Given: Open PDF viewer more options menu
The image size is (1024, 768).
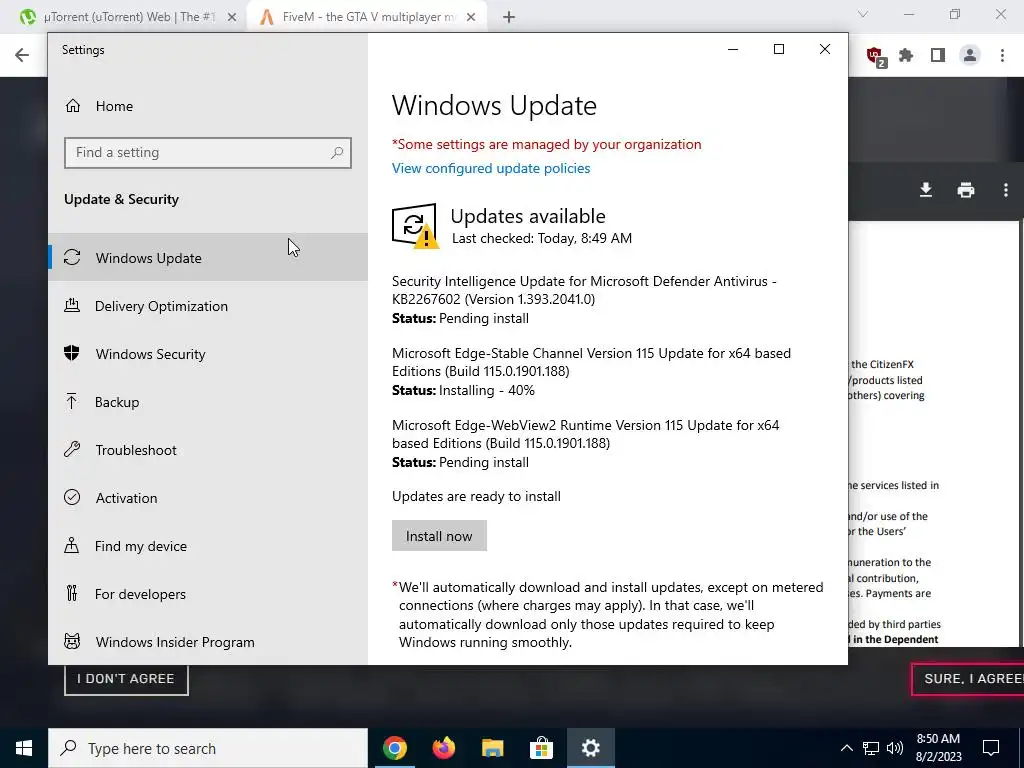Looking at the screenshot, I should tap(1005, 190).
